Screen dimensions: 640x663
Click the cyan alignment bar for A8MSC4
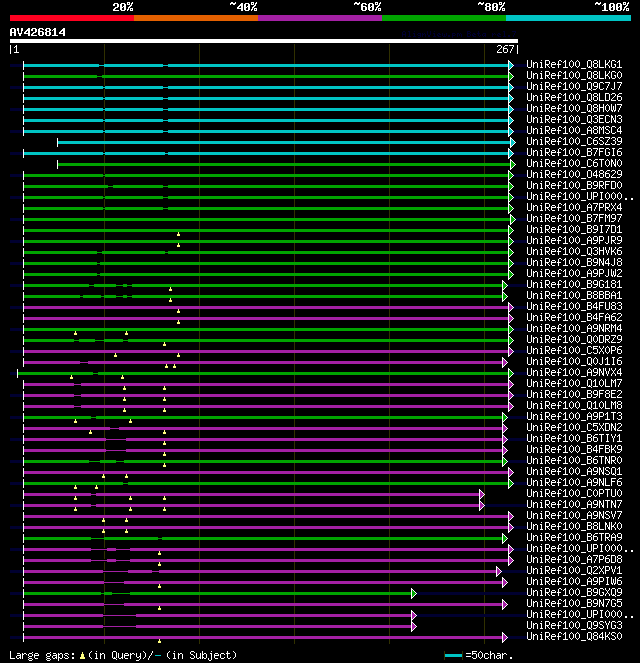pyautogui.click(x=266, y=132)
